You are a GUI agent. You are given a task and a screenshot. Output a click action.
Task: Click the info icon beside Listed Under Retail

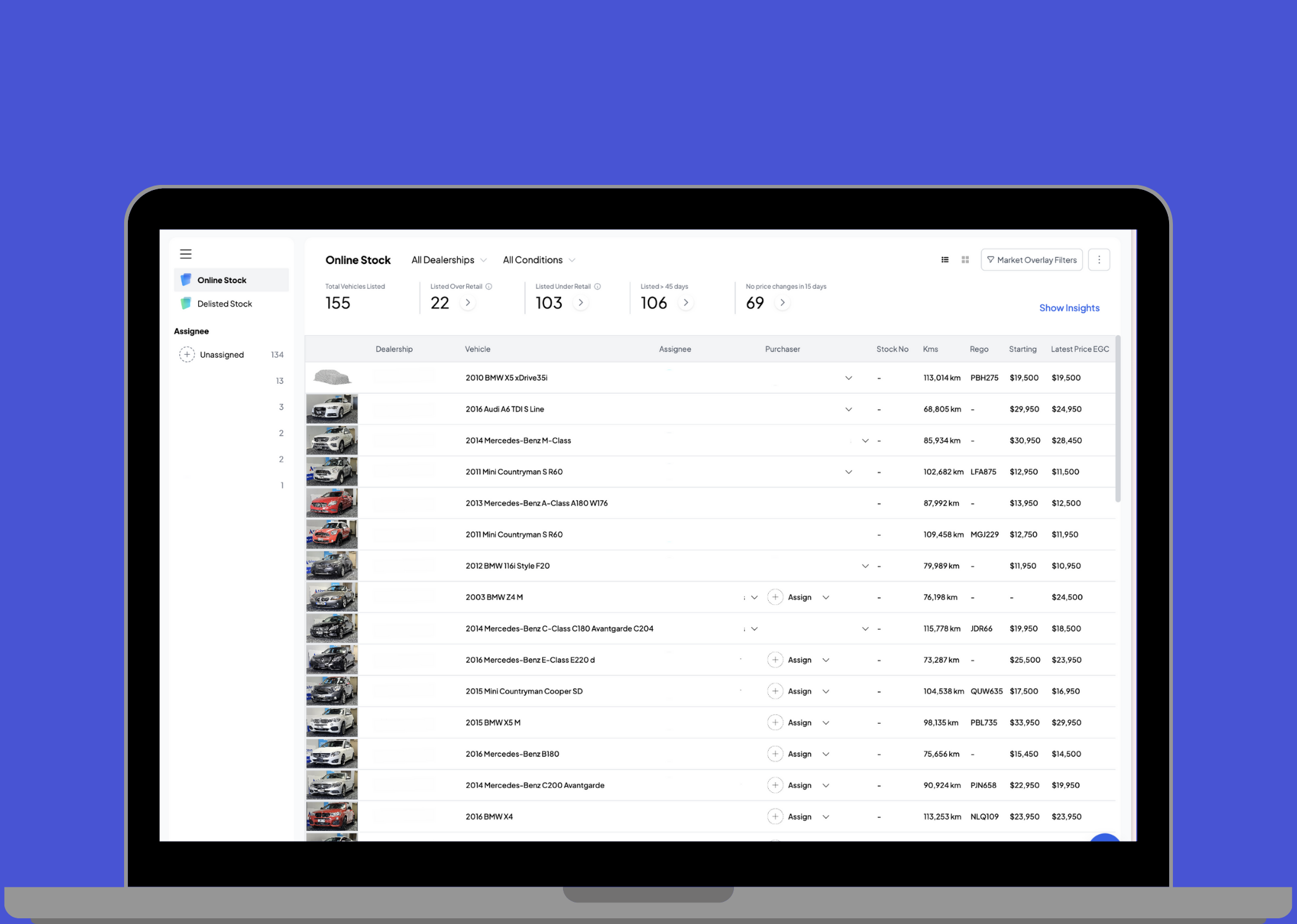click(x=596, y=286)
